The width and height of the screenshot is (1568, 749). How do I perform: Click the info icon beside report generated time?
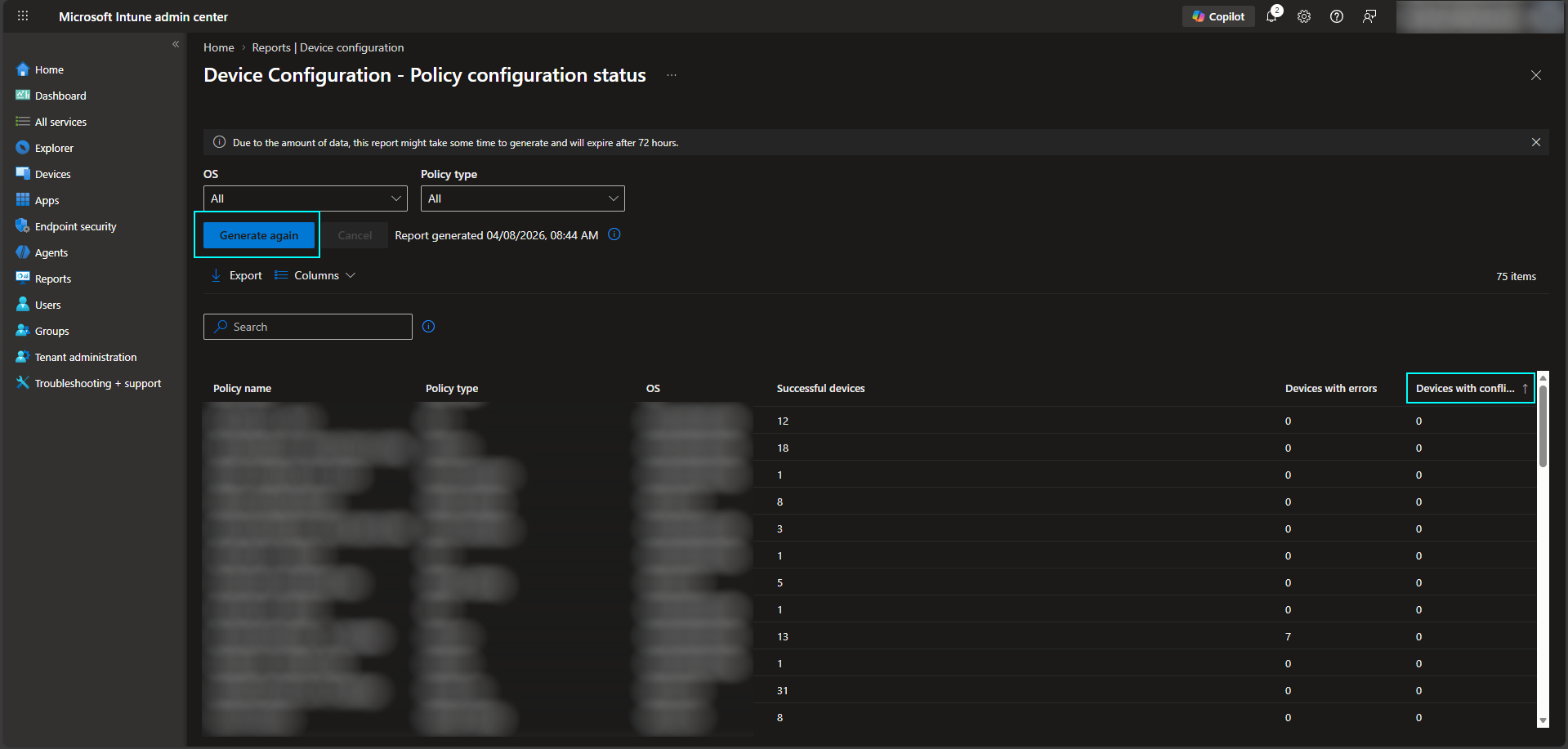(614, 234)
